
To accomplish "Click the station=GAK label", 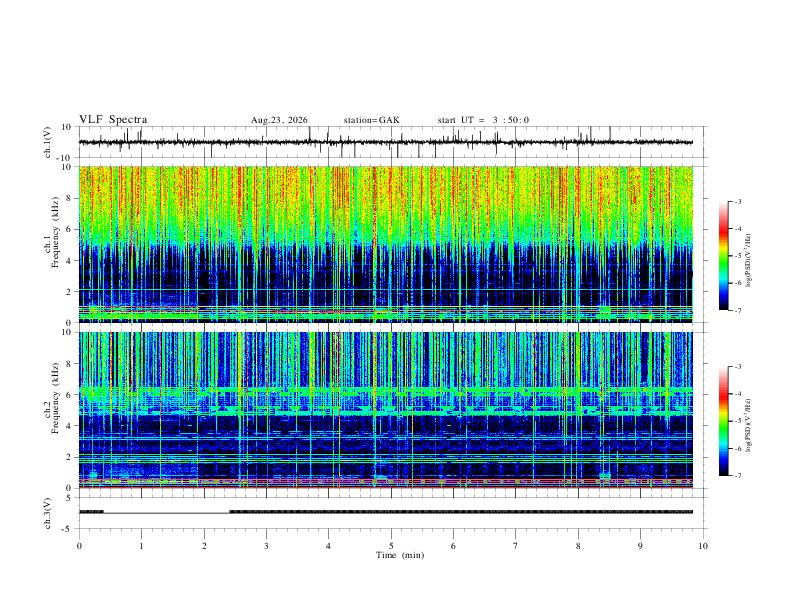I will tap(371, 120).
